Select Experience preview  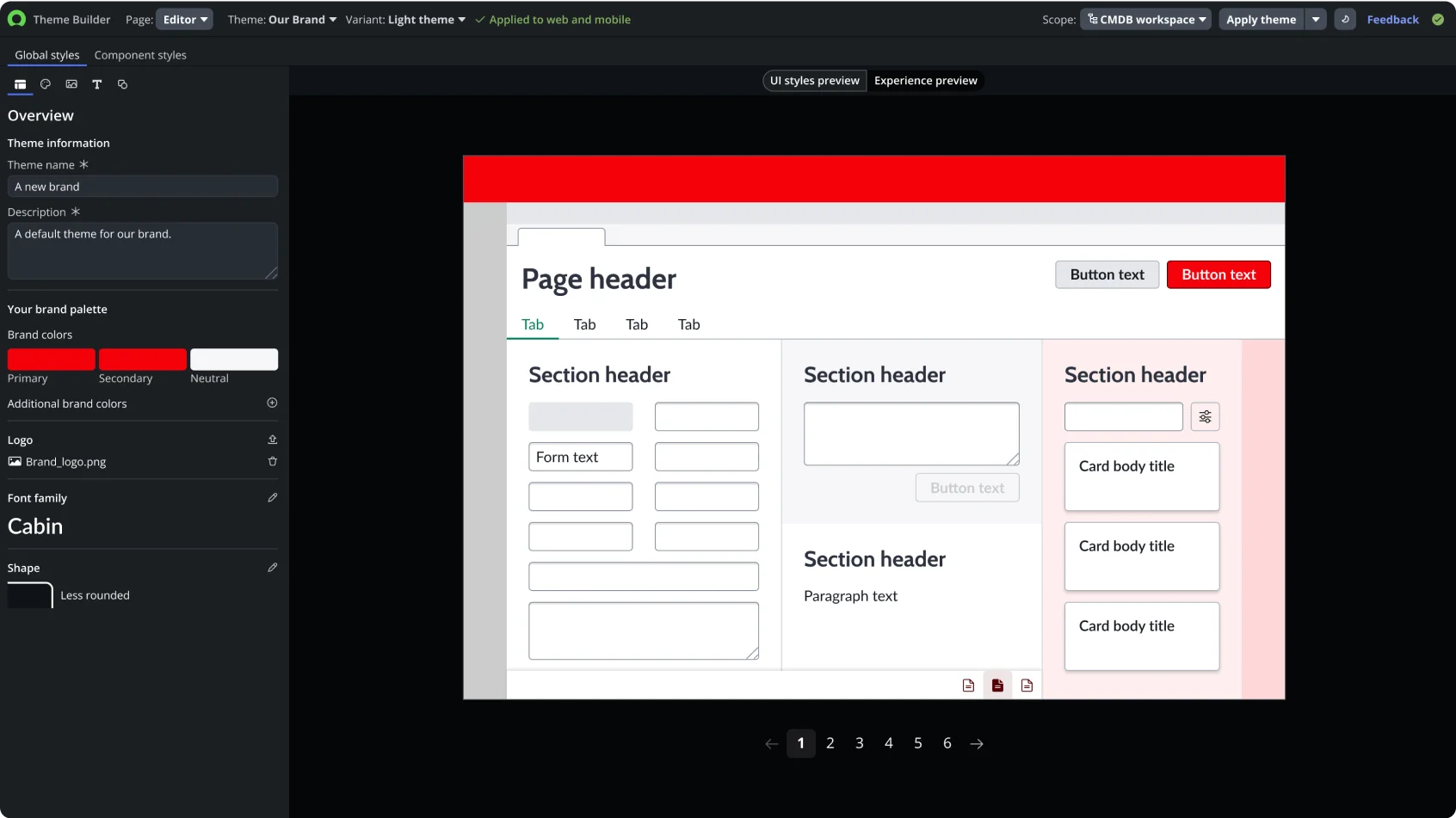pyautogui.click(x=926, y=81)
